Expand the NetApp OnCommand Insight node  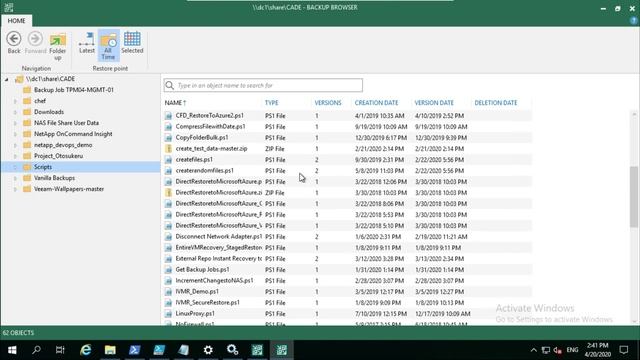pos(16,134)
